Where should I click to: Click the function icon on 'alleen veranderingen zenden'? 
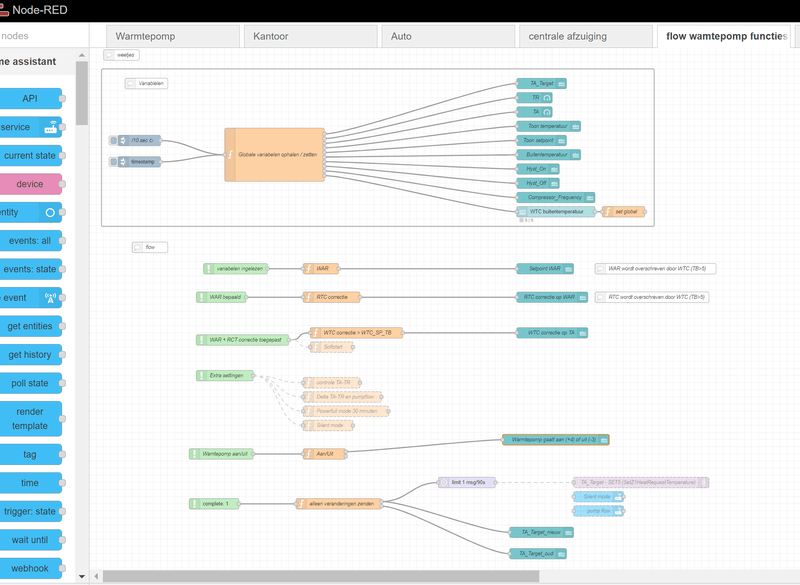301,503
